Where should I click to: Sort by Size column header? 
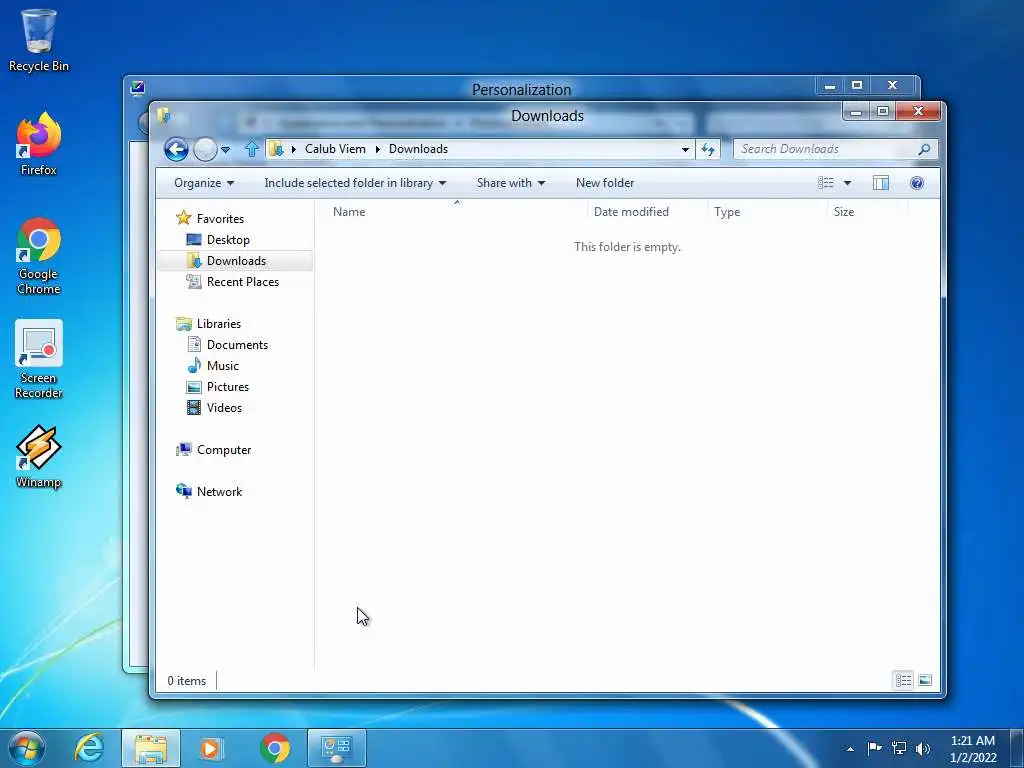844,212
